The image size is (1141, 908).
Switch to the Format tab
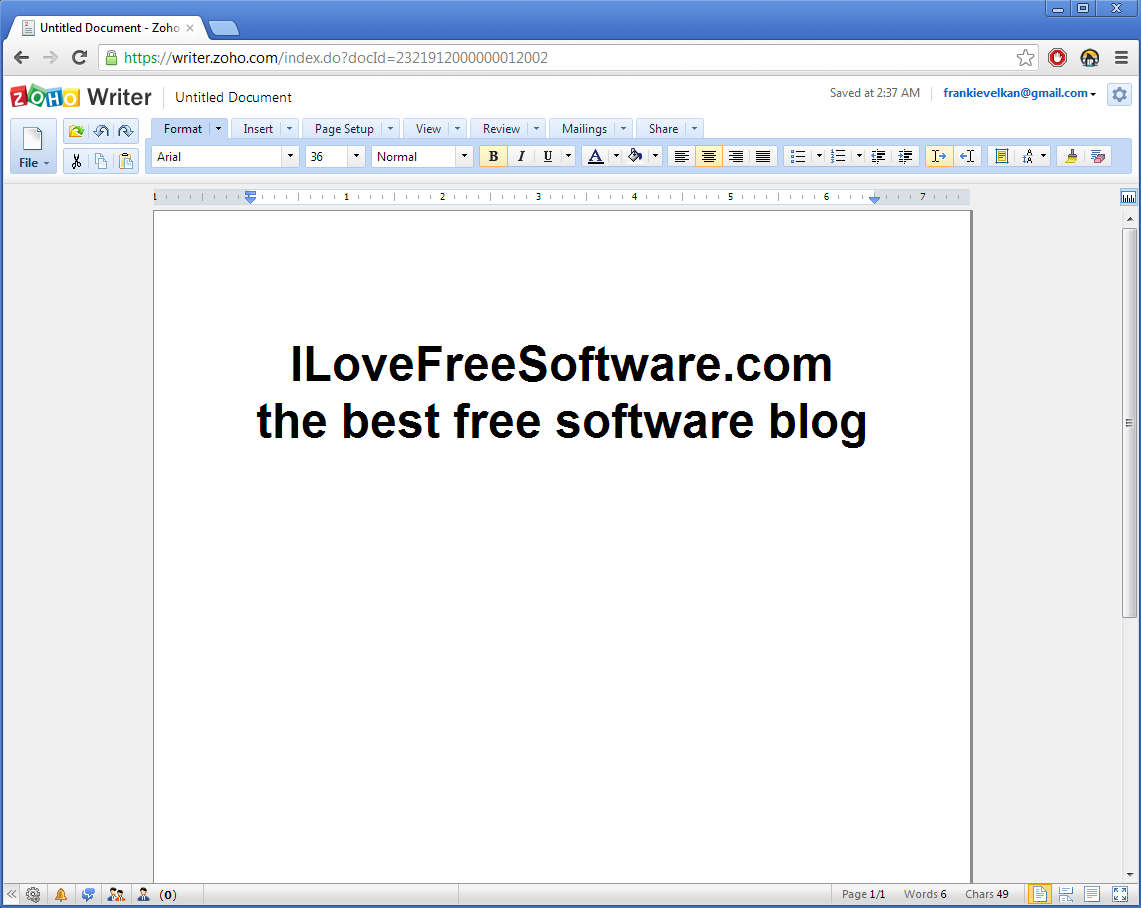182,129
